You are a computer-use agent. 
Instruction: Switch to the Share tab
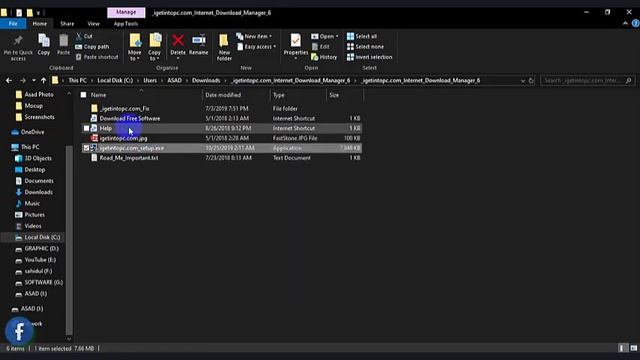pyautogui.click(x=67, y=24)
